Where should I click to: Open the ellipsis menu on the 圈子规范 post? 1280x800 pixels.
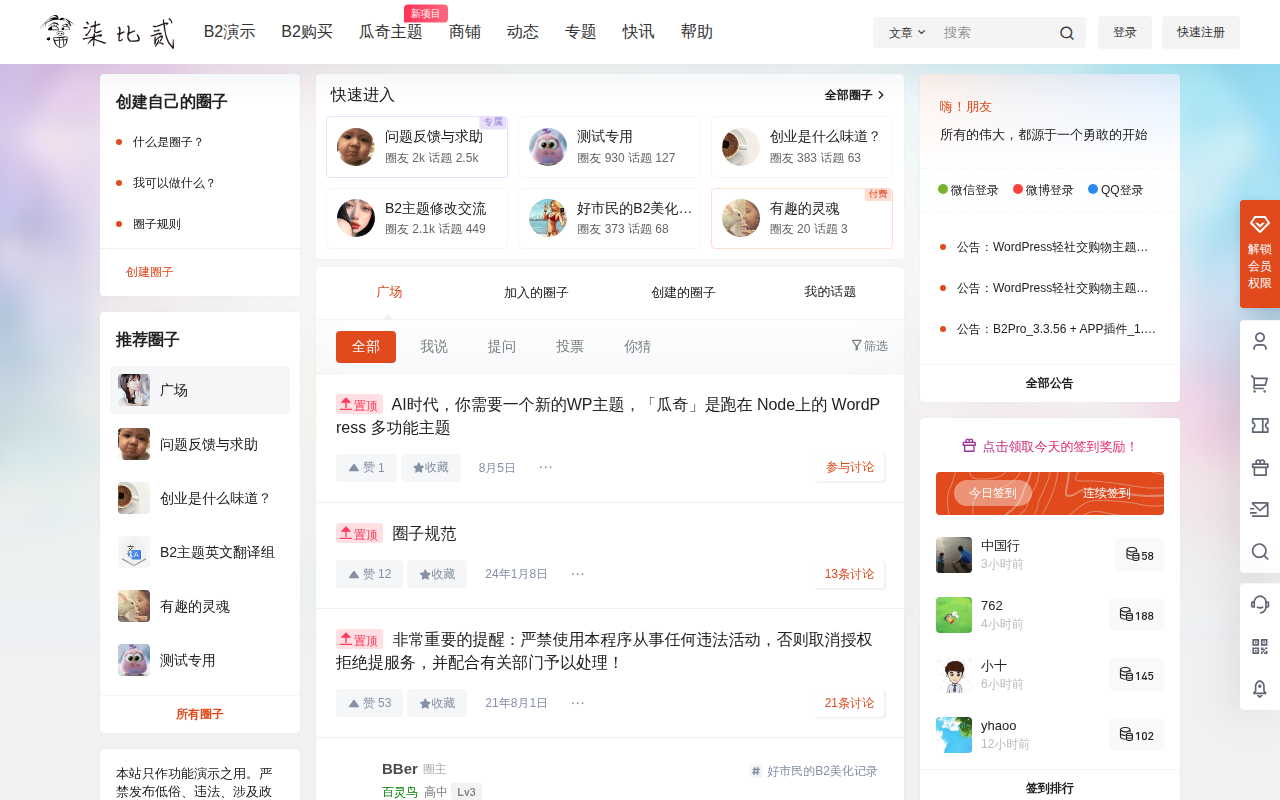[577, 574]
